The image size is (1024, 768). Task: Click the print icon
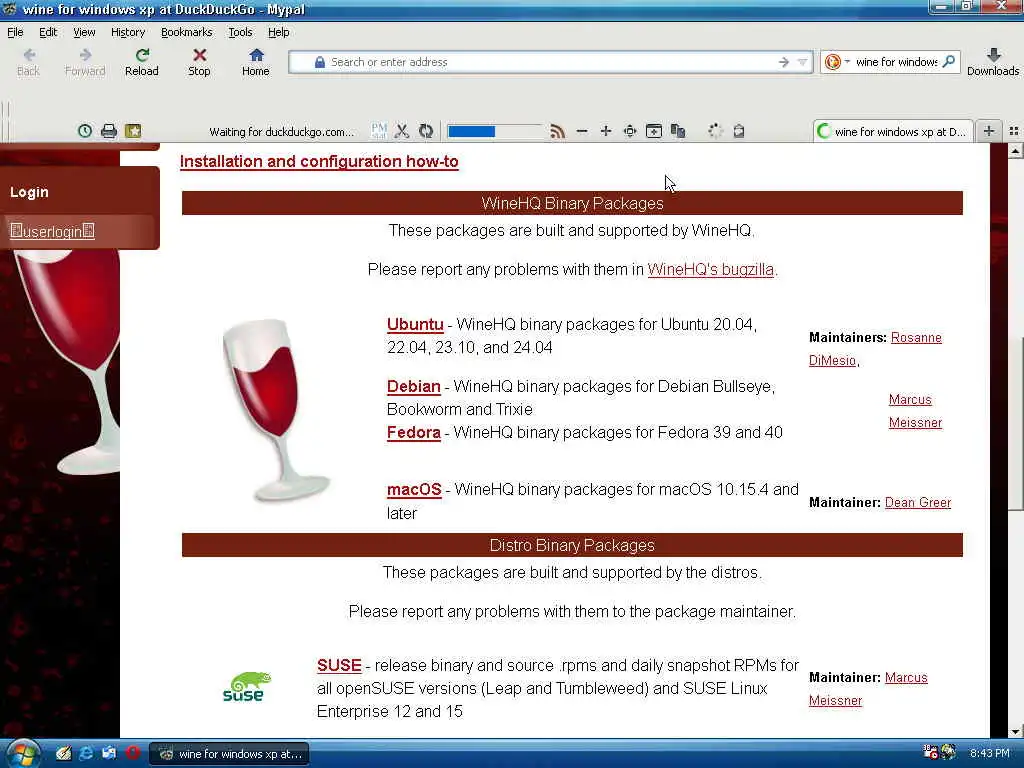tap(109, 131)
